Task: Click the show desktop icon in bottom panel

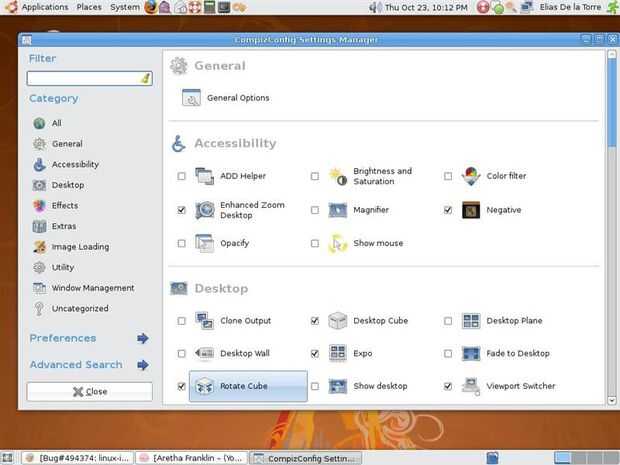Action: tap(8, 458)
